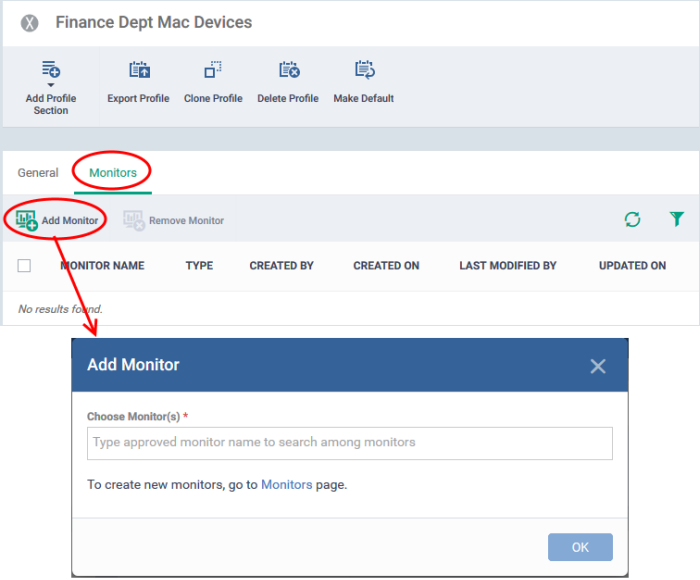
Task: Click the Remove Monitor icon
Action: [134, 221]
